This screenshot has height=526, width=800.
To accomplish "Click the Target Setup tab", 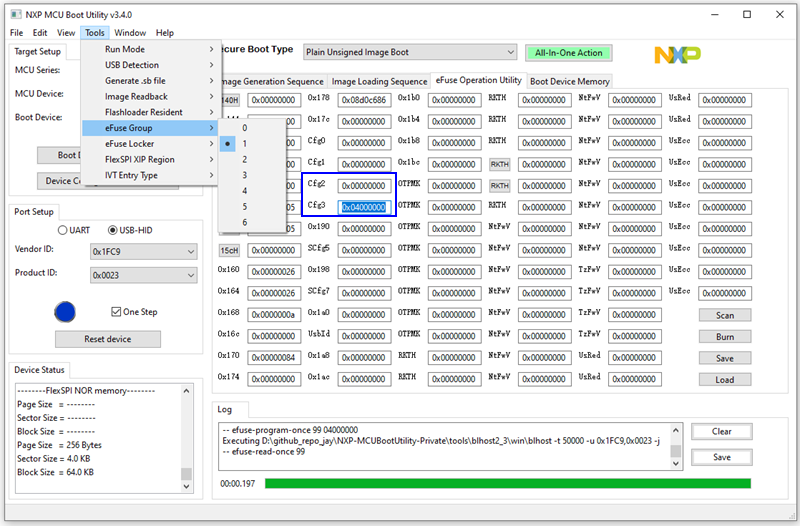I will pyautogui.click(x=37, y=52).
